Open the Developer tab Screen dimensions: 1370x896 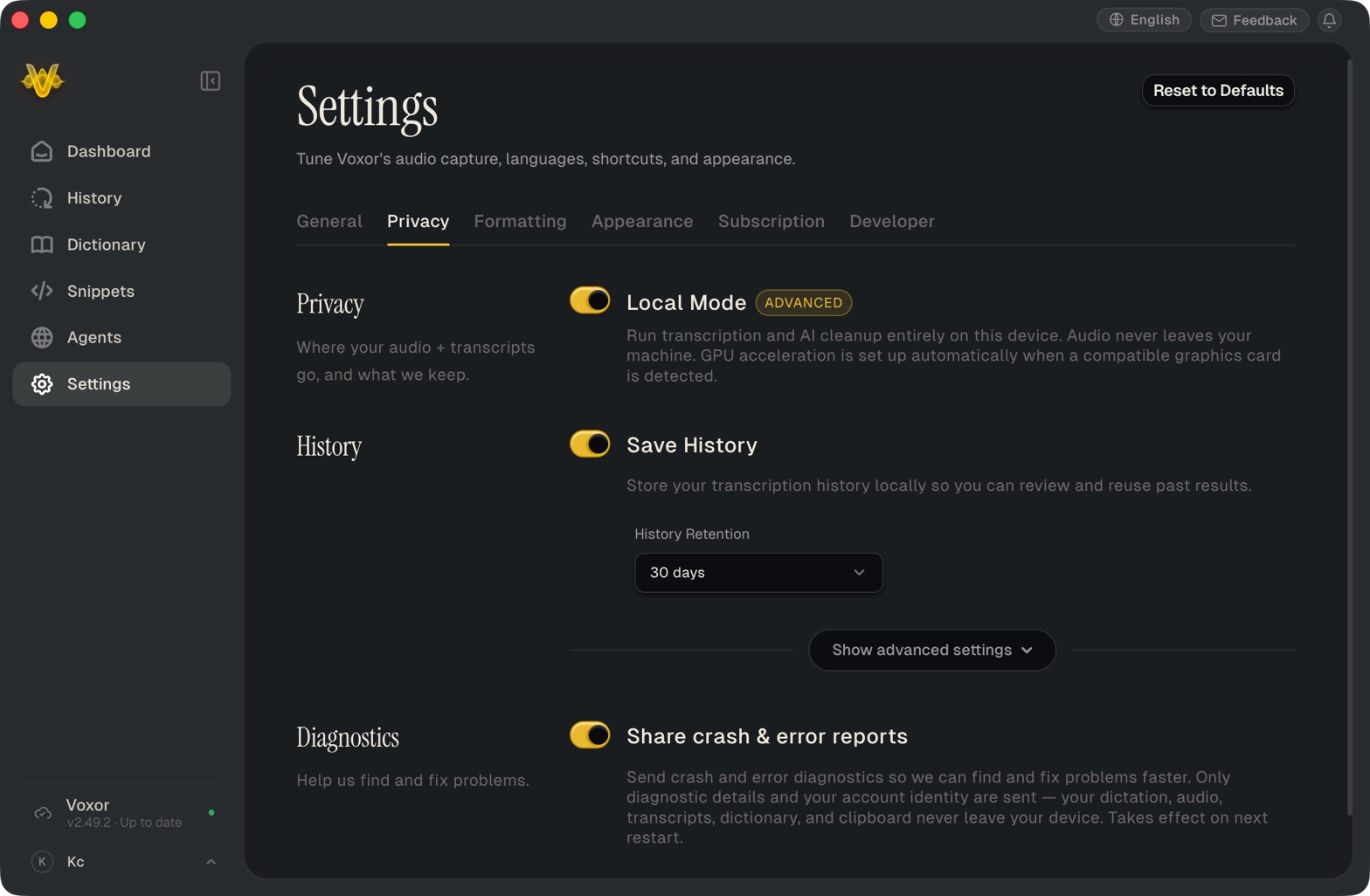click(892, 222)
